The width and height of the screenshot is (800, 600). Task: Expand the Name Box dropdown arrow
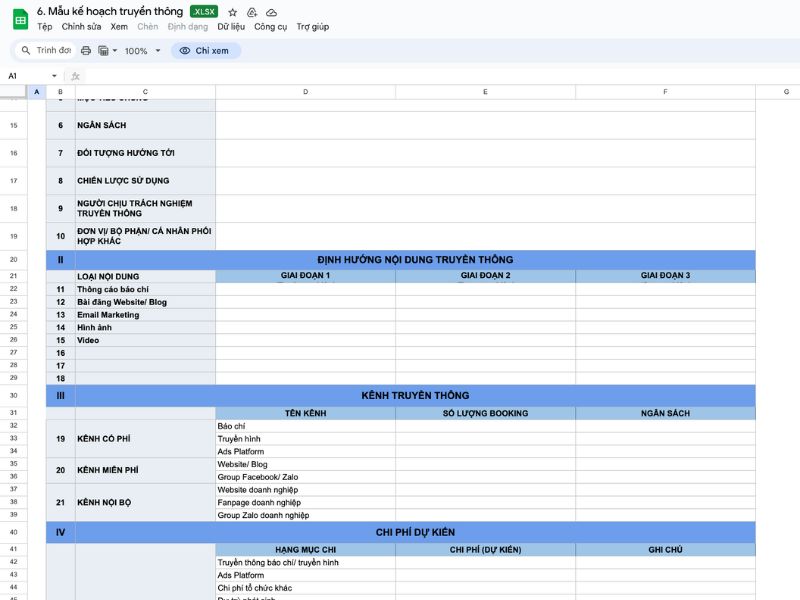pos(54,76)
